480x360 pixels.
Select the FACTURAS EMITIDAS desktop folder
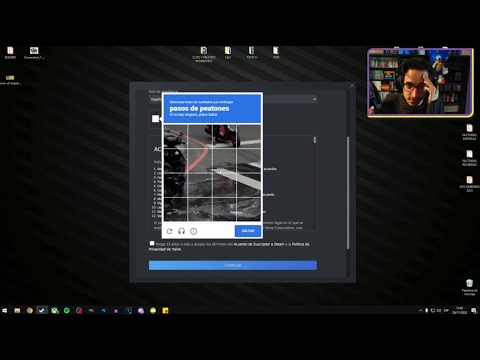(x=469, y=132)
